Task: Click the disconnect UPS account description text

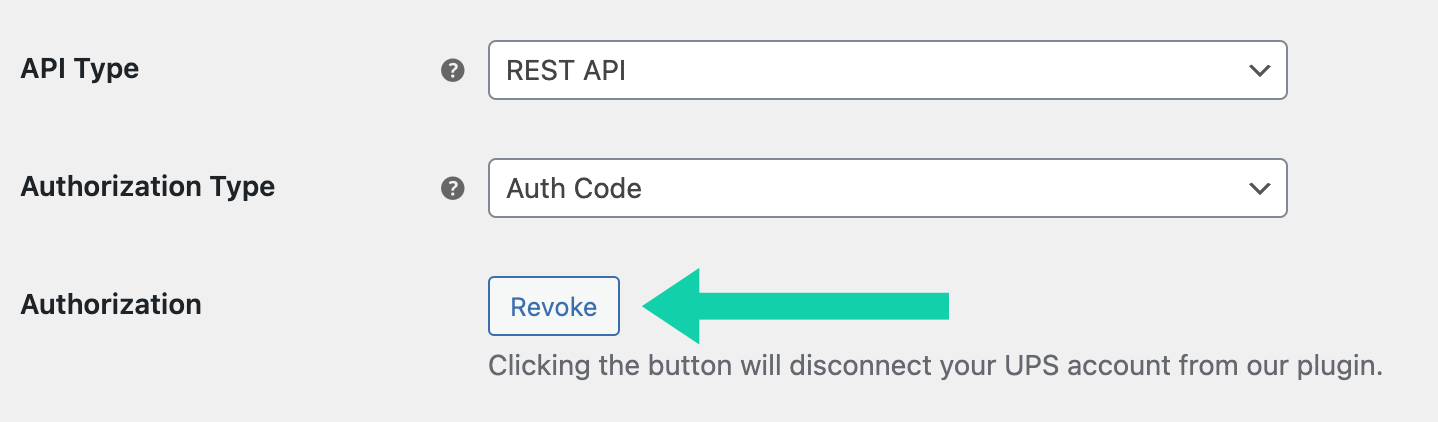Action: [x=935, y=366]
